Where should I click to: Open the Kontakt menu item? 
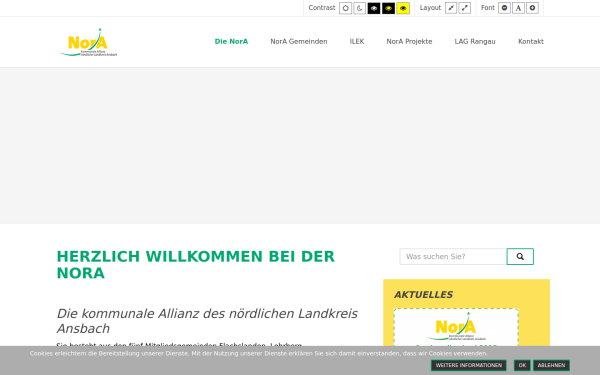(x=531, y=41)
